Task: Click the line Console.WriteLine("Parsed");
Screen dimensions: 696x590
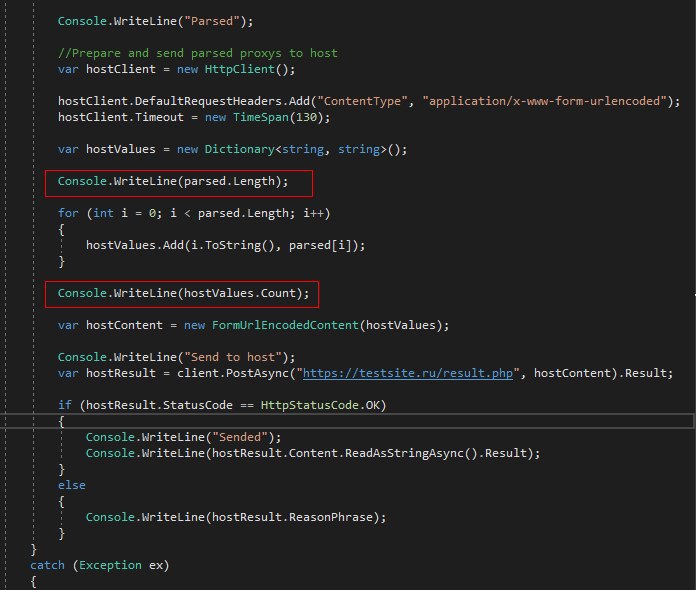Action: coord(155,21)
